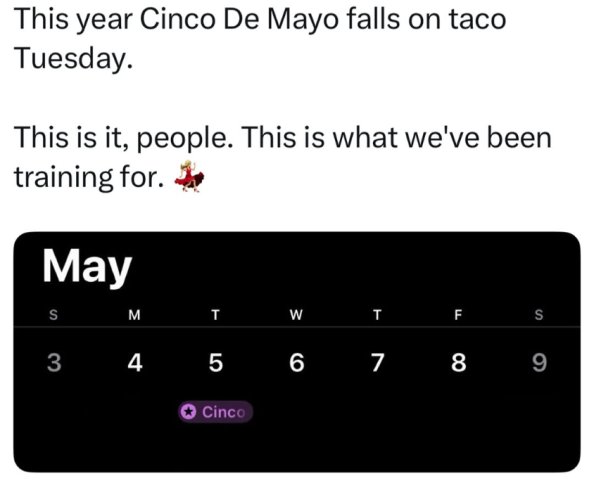The image size is (594, 500).
Task: Open the embedded calendar image
Action: pyautogui.click(x=297, y=352)
